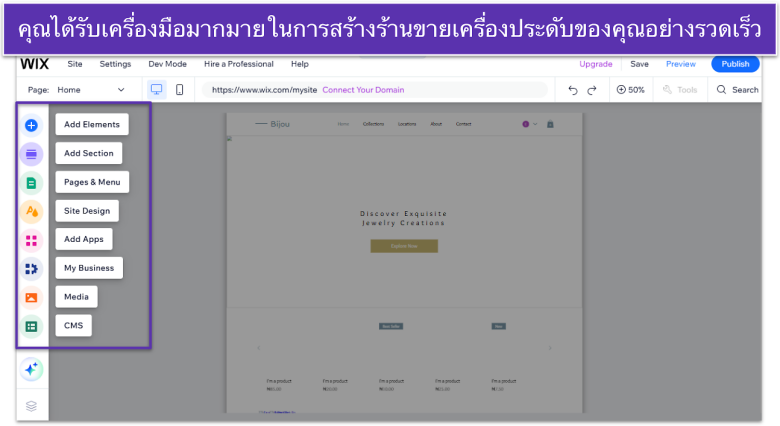Click the Media label

click(76, 297)
